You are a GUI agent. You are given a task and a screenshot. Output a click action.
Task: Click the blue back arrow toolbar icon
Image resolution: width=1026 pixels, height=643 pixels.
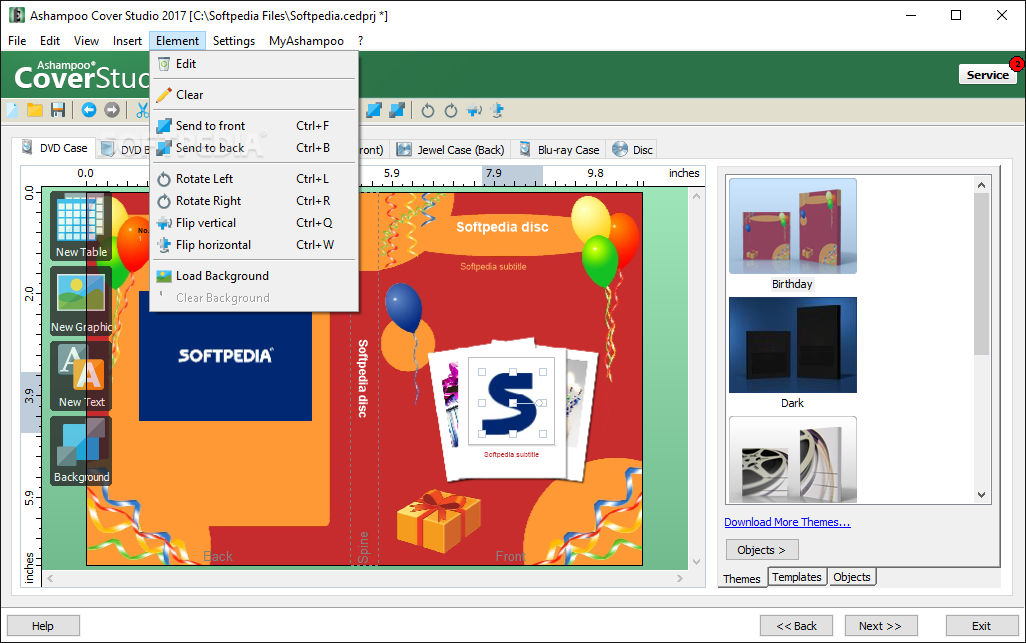(x=89, y=110)
